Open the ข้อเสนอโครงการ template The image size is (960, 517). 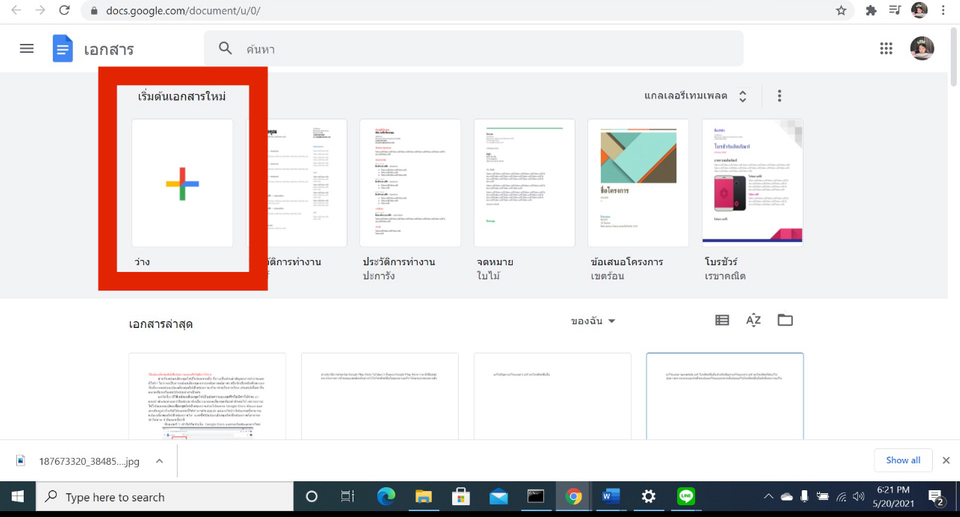pos(639,183)
